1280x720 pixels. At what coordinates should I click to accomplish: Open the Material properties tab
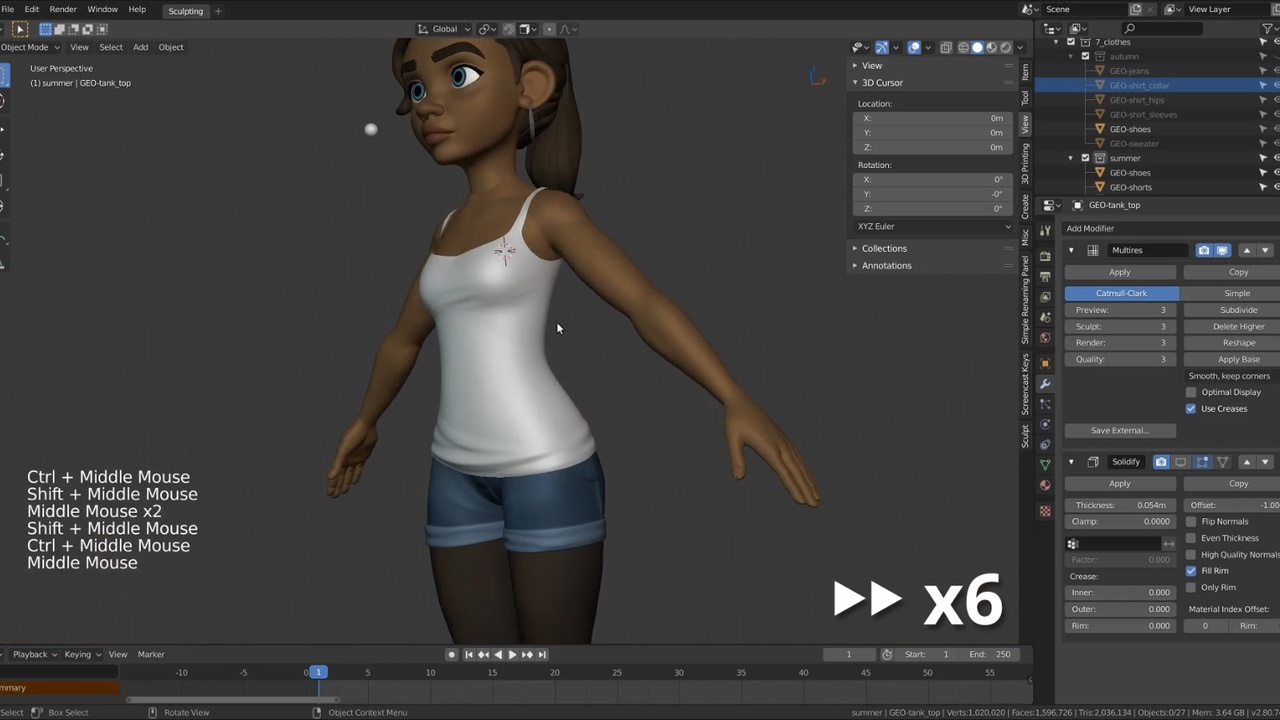[x=1045, y=485]
